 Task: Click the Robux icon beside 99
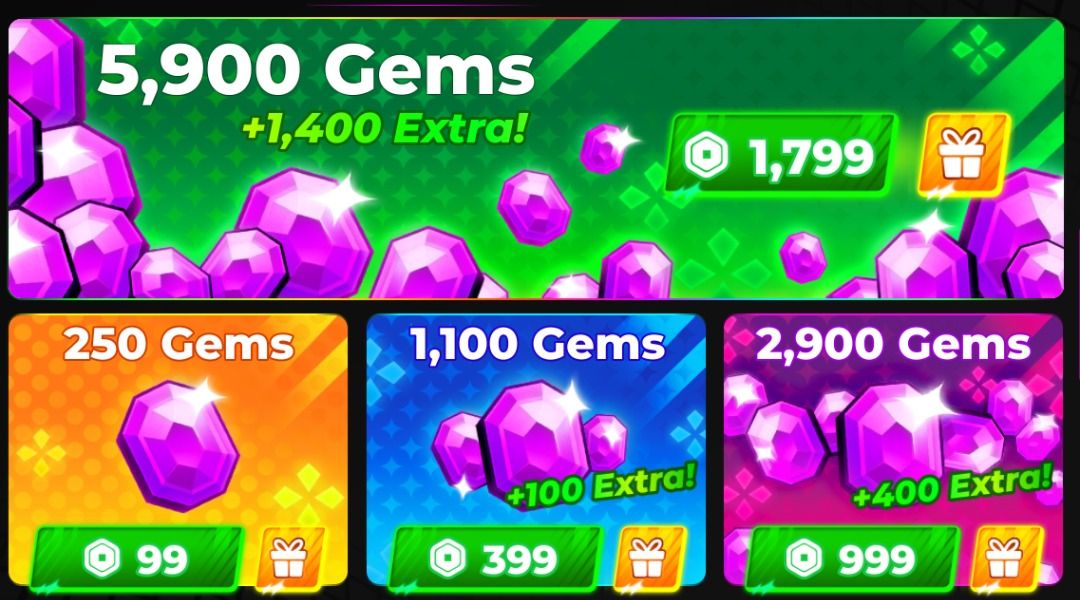click(102, 558)
